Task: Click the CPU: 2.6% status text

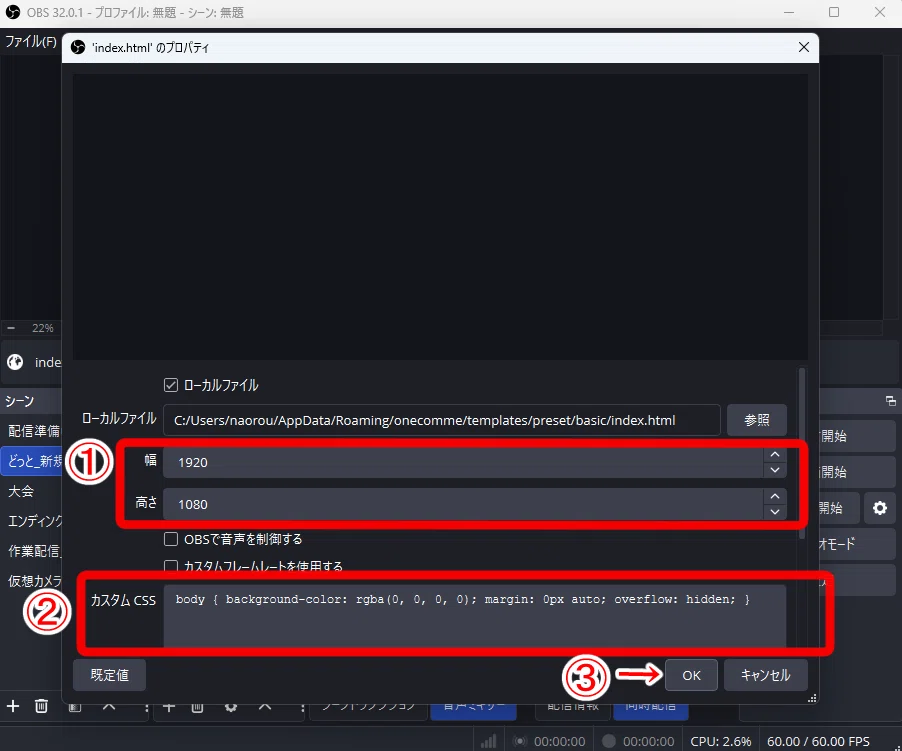Action: [x=720, y=741]
